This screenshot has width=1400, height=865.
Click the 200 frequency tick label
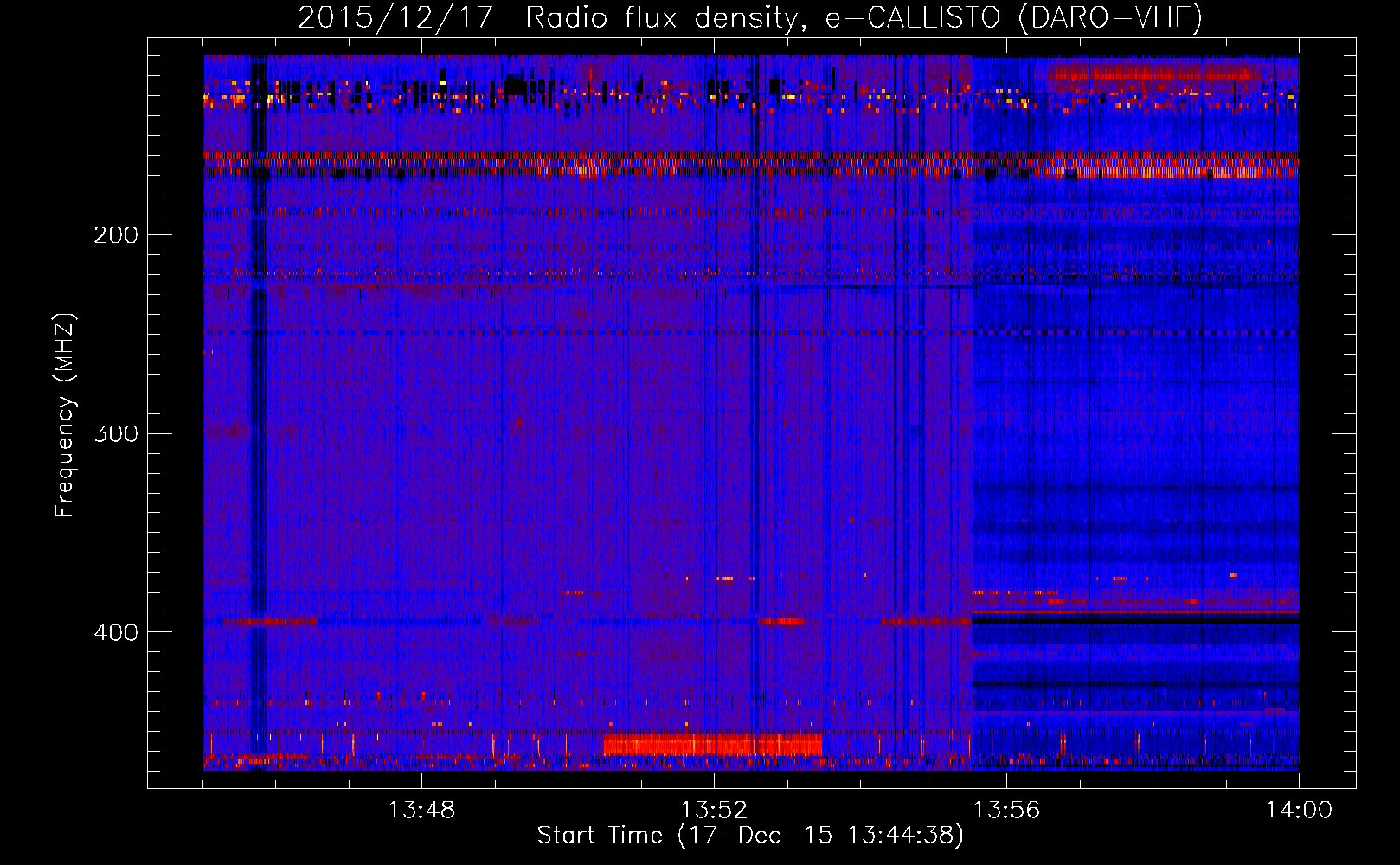click(116, 235)
